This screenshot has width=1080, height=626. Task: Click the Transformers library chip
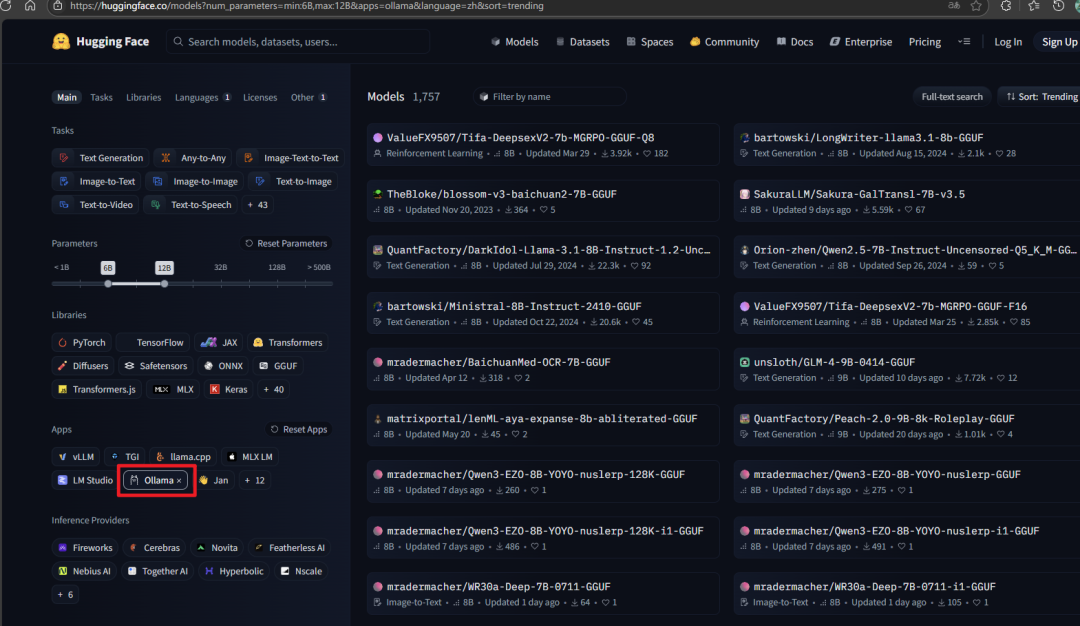coord(287,342)
